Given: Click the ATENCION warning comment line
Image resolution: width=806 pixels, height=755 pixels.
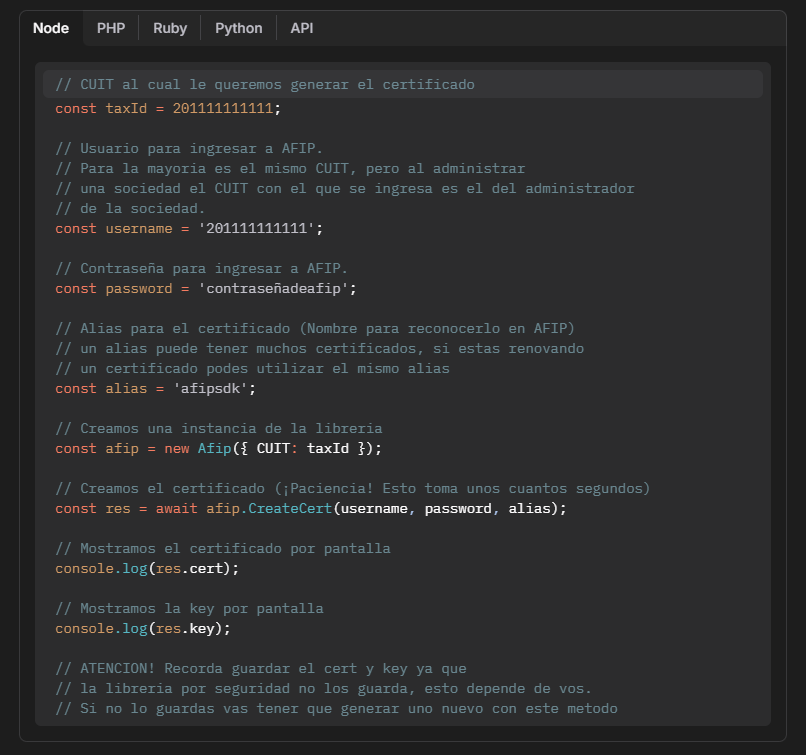Looking at the screenshot, I should coord(260,668).
